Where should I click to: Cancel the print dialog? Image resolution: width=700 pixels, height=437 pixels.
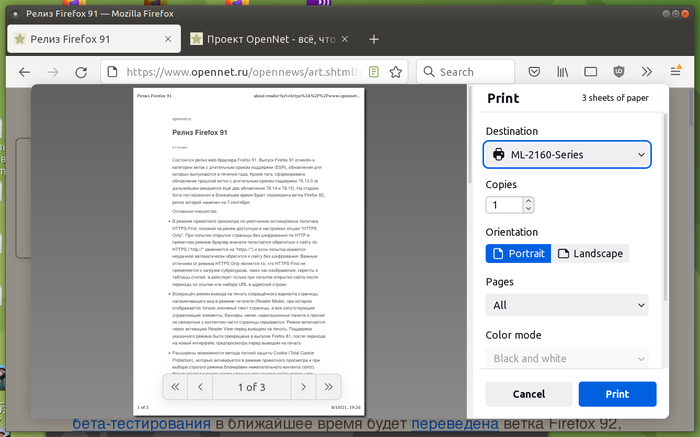coord(529,394)
